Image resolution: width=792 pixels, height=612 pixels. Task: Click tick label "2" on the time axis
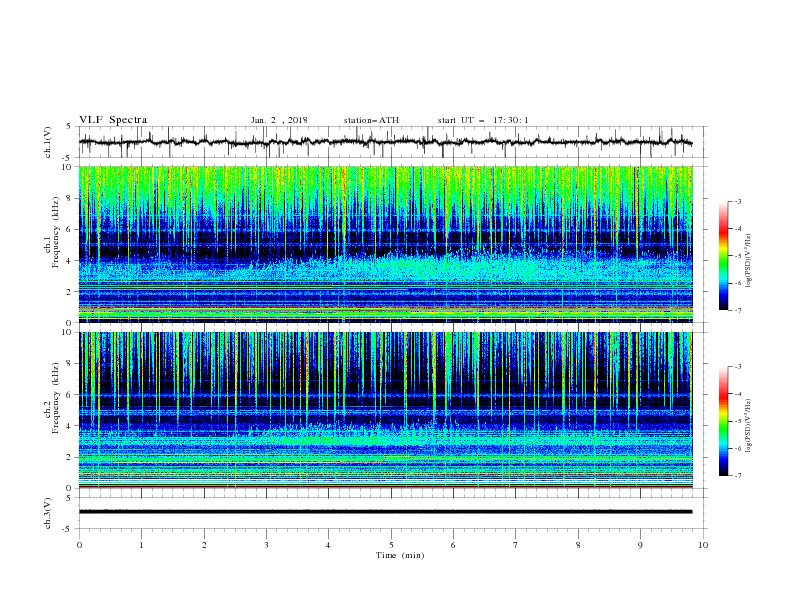point(204,545)
